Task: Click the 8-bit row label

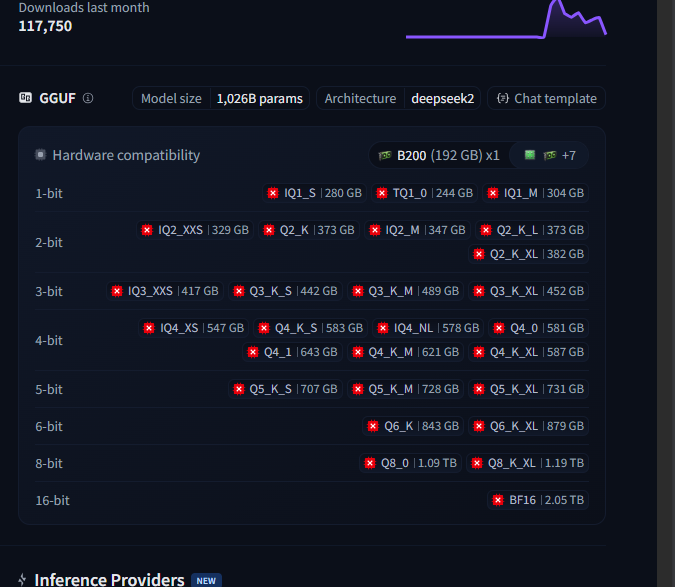Action: [x=49, y=463]
